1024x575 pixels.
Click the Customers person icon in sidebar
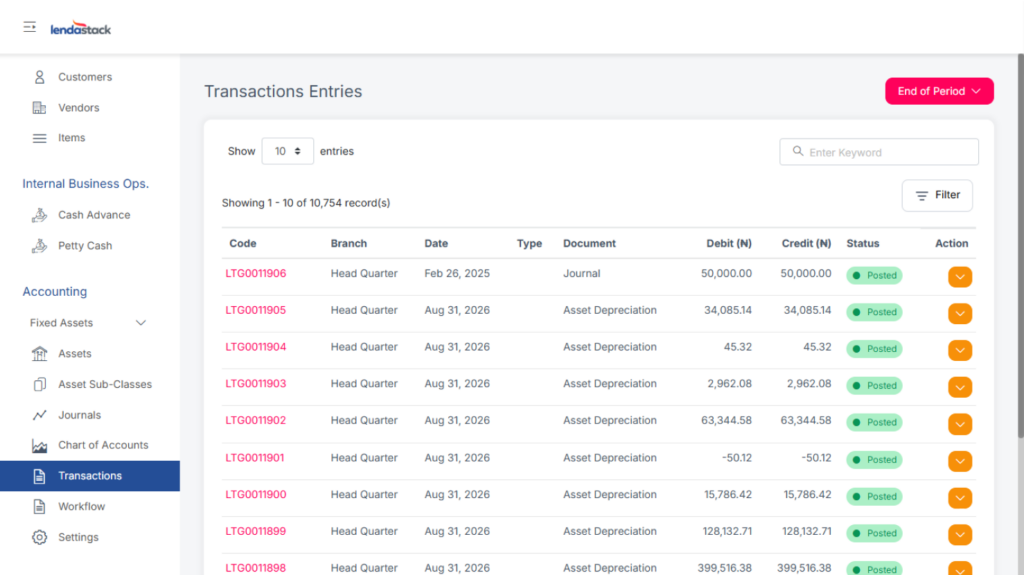click(40, 77)
